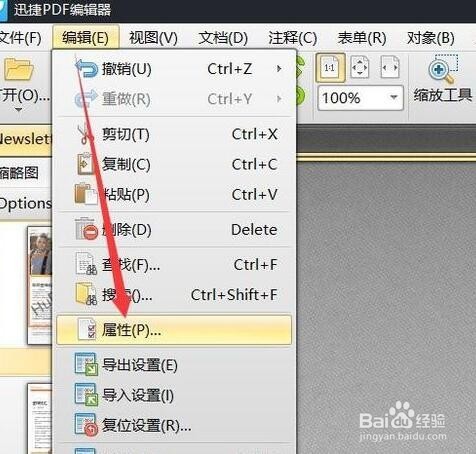Click the scissors cut icon
This screenshot has width=476, height=454.
click(x=86, y=134)
